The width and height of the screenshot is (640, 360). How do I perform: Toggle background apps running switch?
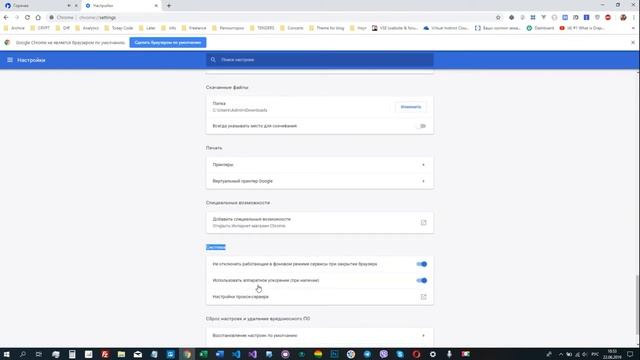point(422,264)
